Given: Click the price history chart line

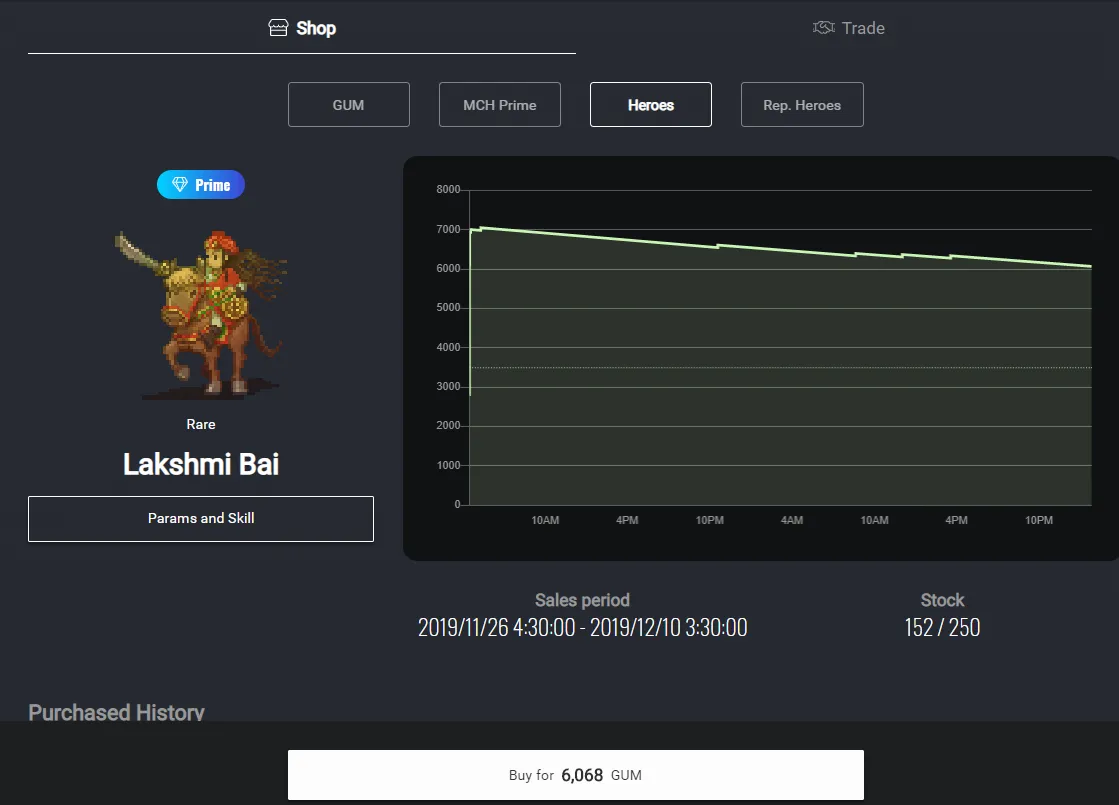Looking at the screenshot, I should [781, 248].
